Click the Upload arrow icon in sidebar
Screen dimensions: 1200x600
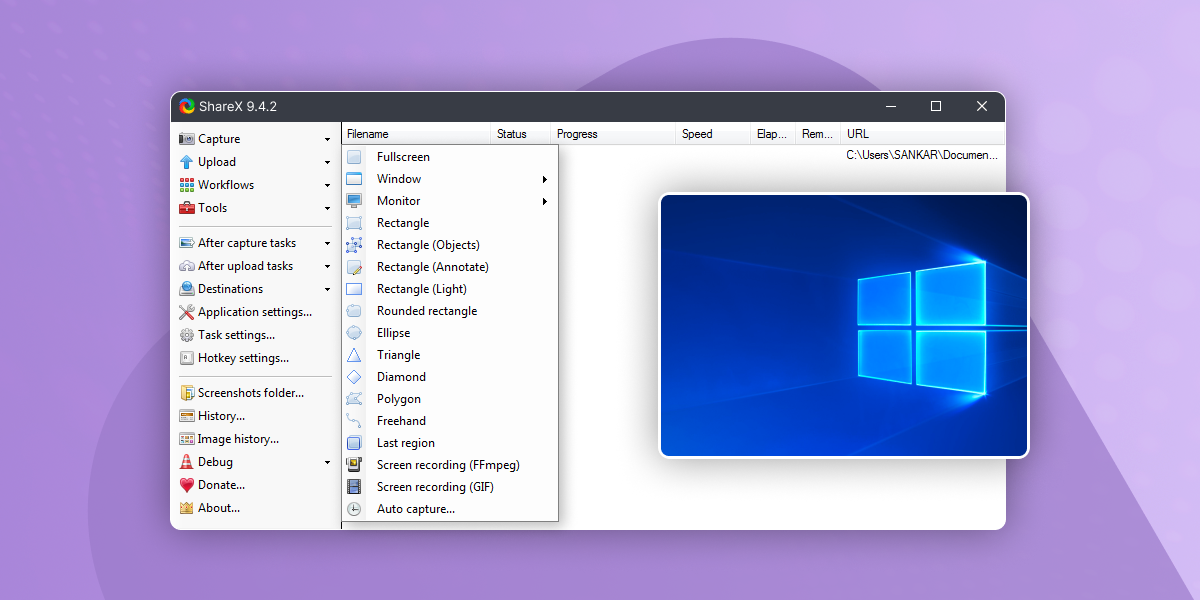pyautogui.click(x=186, y=162)
